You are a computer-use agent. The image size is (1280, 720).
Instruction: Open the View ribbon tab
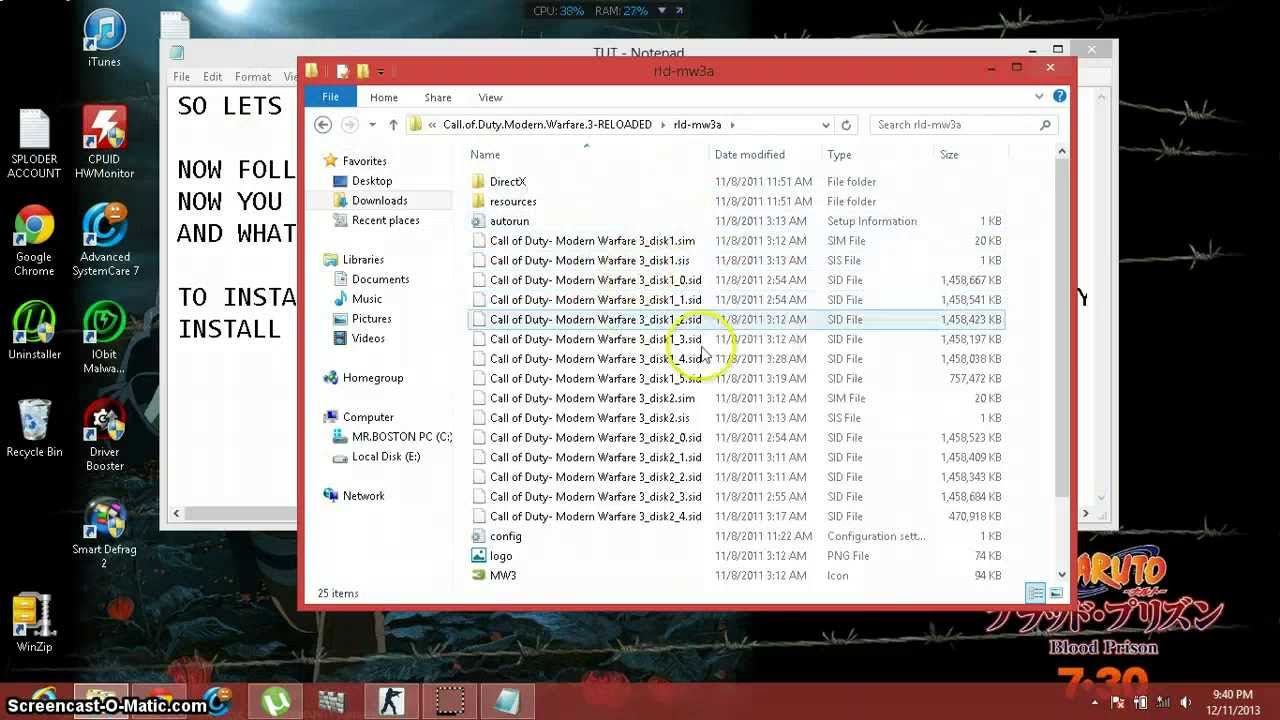pos(490,97)
